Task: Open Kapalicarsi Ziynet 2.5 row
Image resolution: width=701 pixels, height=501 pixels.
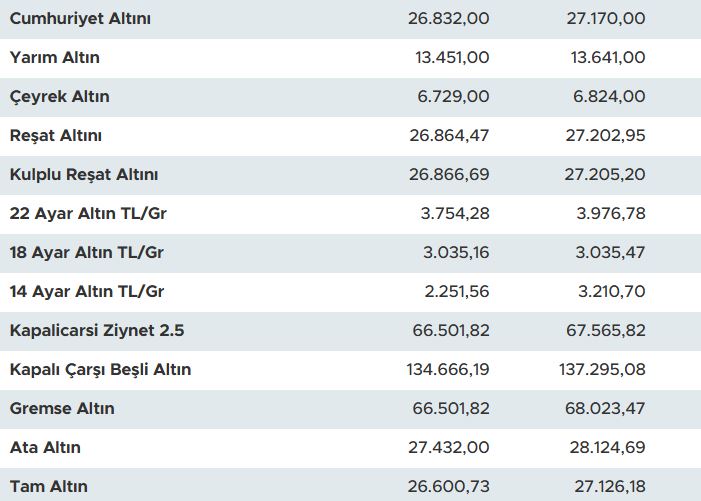Action: 97,331
